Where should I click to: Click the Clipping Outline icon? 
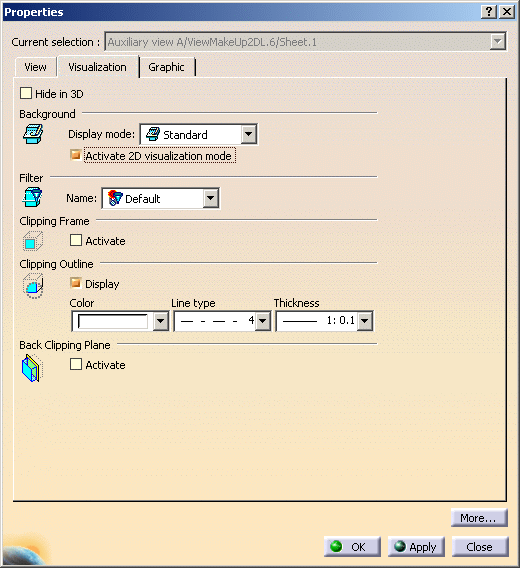(x=33, y=286)
